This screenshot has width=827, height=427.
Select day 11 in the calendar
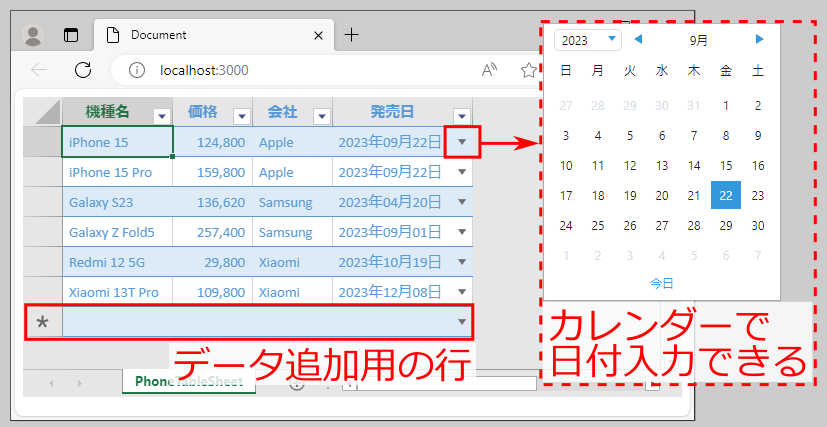point(598,166)
